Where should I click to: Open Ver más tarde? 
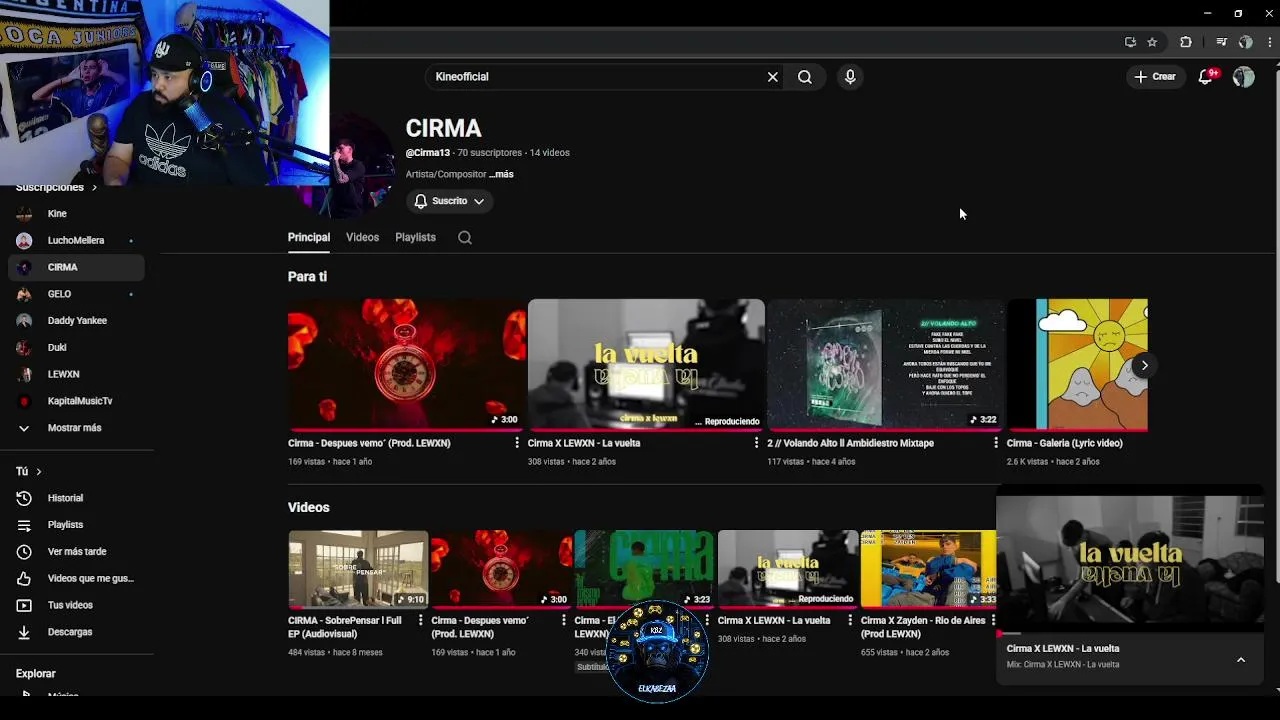pyautogui.click(x=77, y=552)
